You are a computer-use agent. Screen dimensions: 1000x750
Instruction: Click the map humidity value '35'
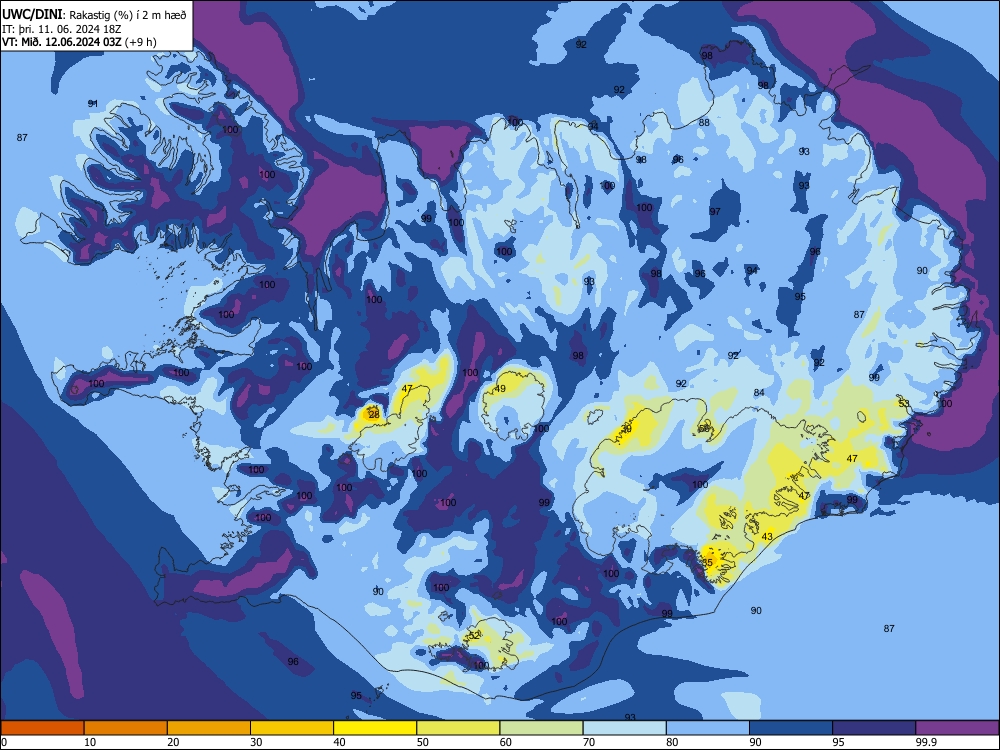[x=707, y=562]
